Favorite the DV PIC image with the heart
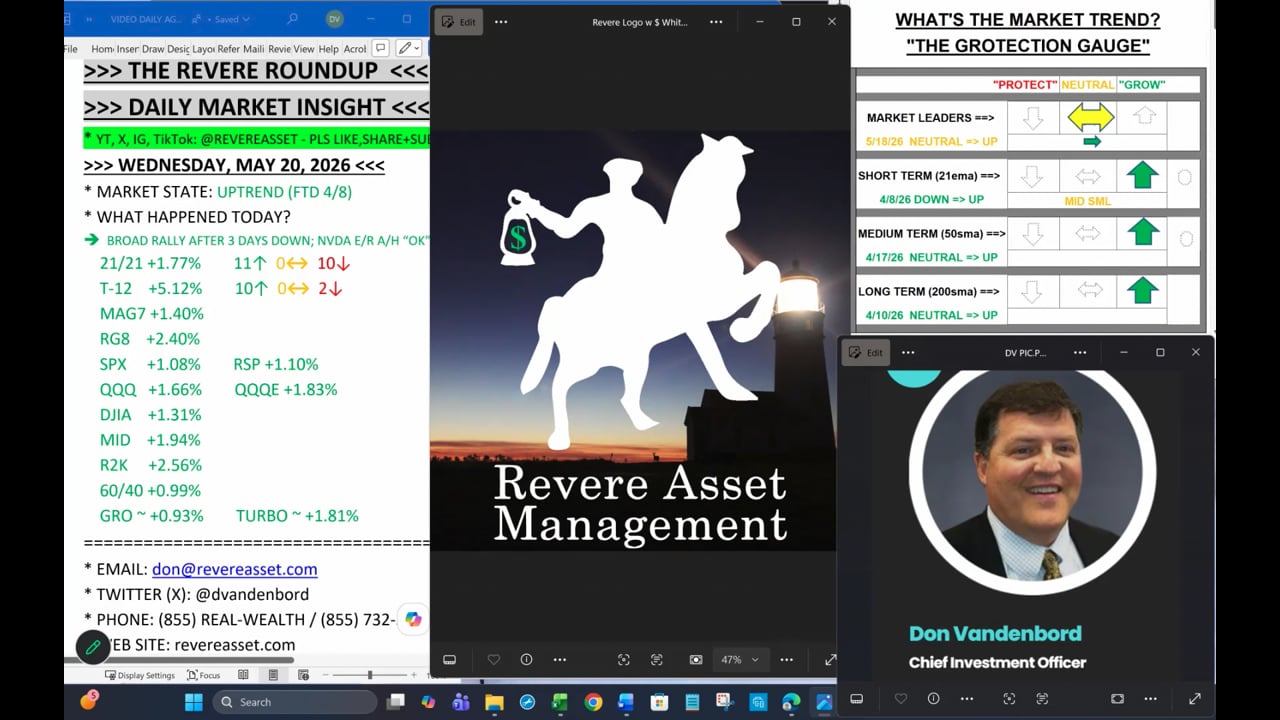Viewport: 1280px width, 720px height. [901, 699]
